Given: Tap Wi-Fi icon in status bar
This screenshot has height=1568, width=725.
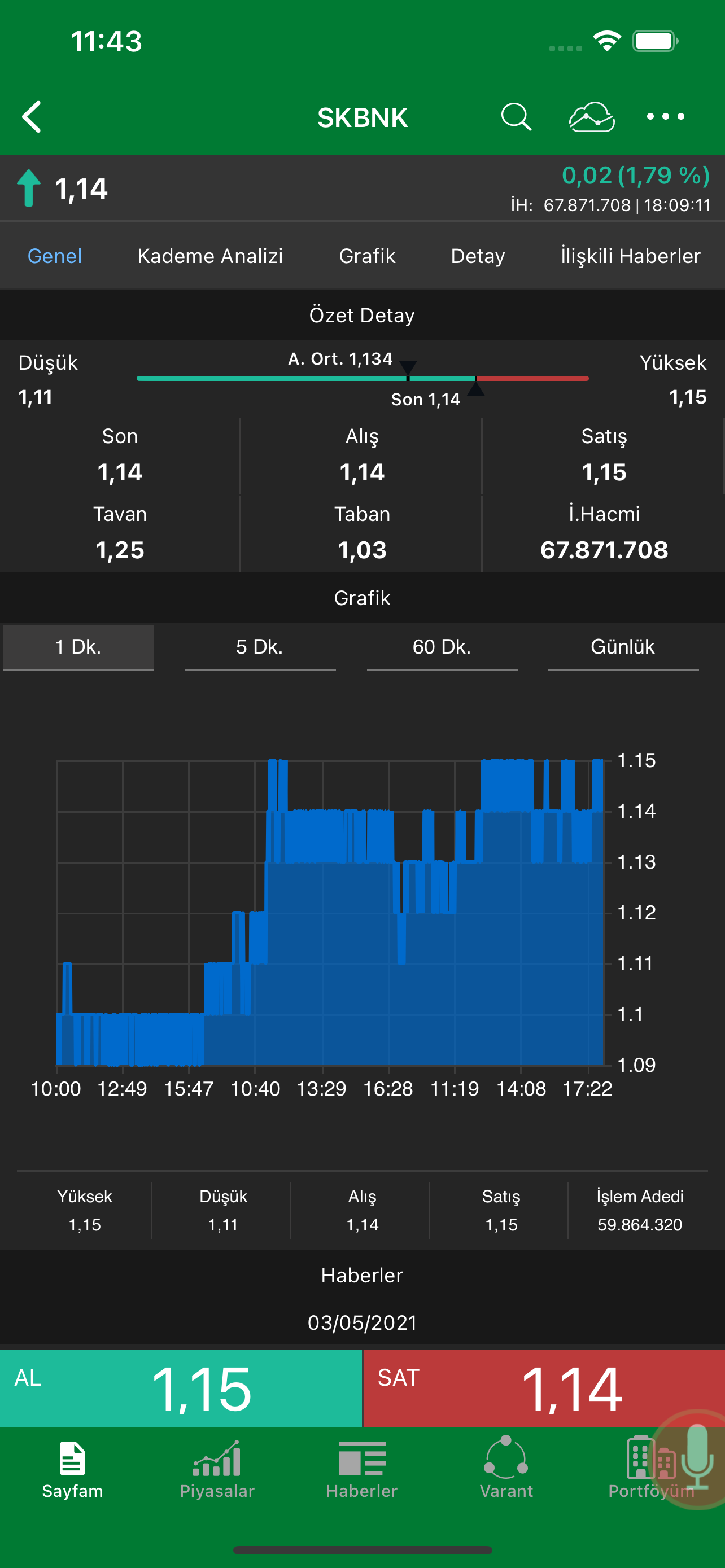Looking at the screenshot, I should pyautogui.click(x=607, y=41).
